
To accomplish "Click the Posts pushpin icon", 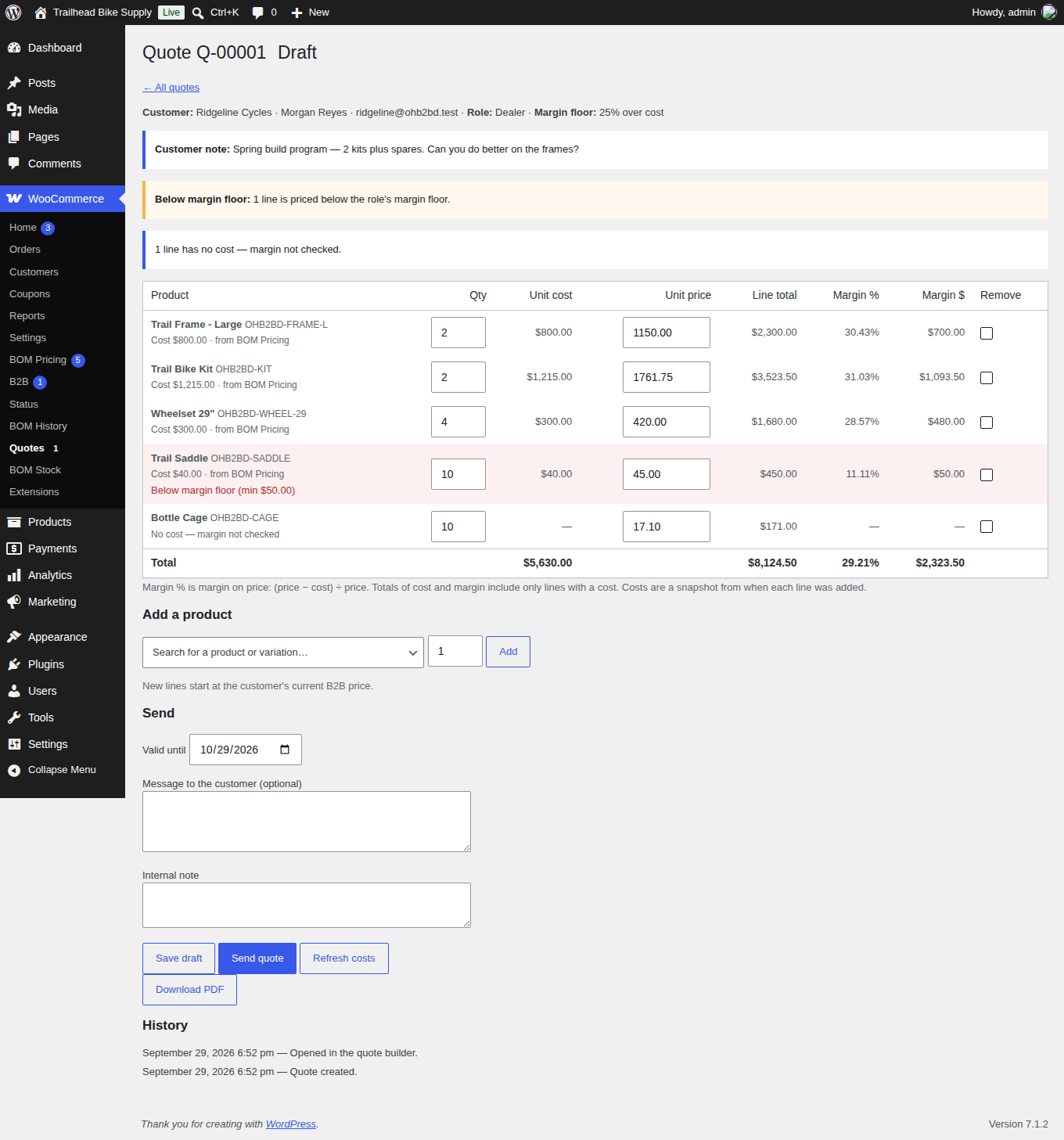I will click(14, 83).
